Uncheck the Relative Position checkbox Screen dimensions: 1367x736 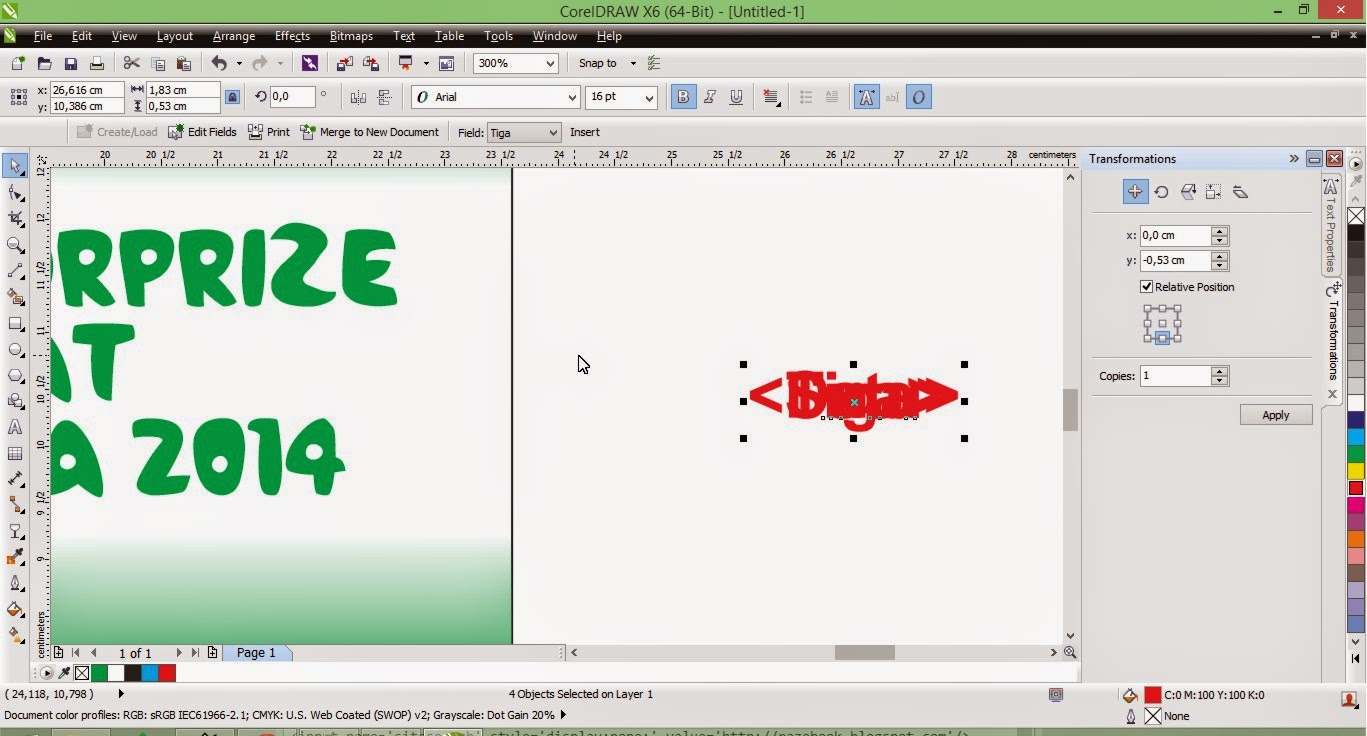click(x=1146, y=287)
